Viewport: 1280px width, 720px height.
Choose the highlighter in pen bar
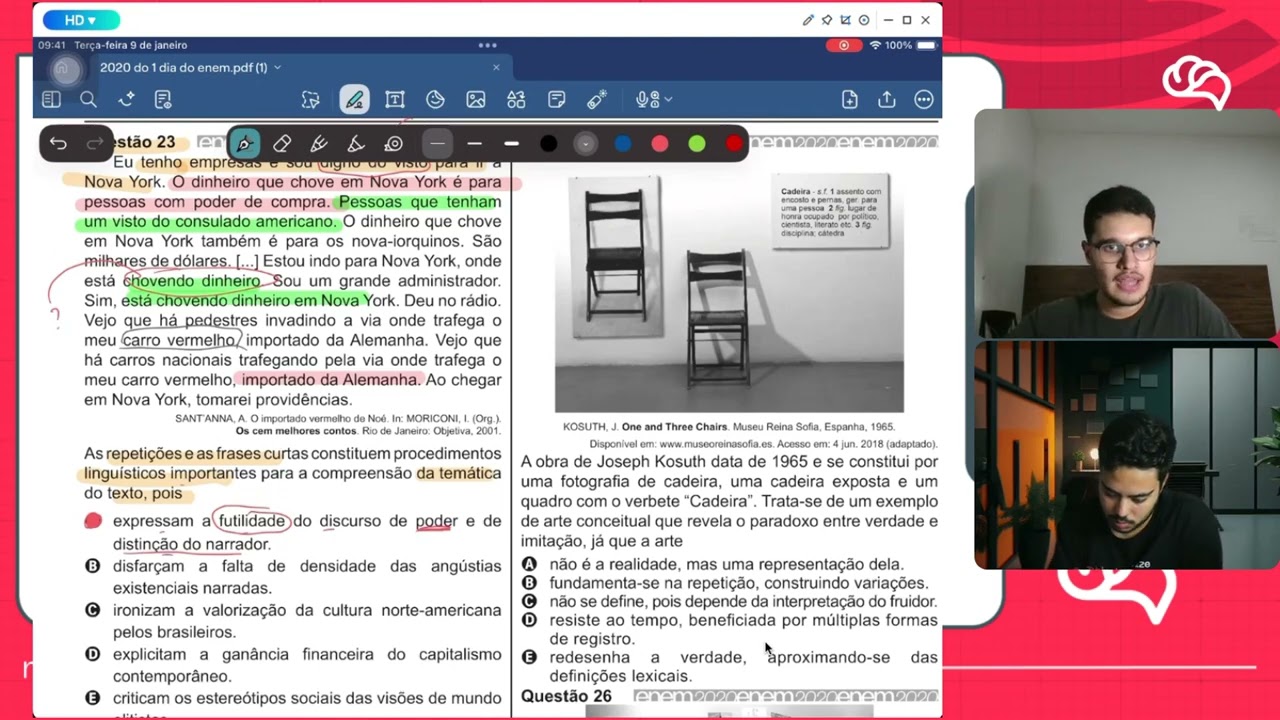tap(356, 144)
